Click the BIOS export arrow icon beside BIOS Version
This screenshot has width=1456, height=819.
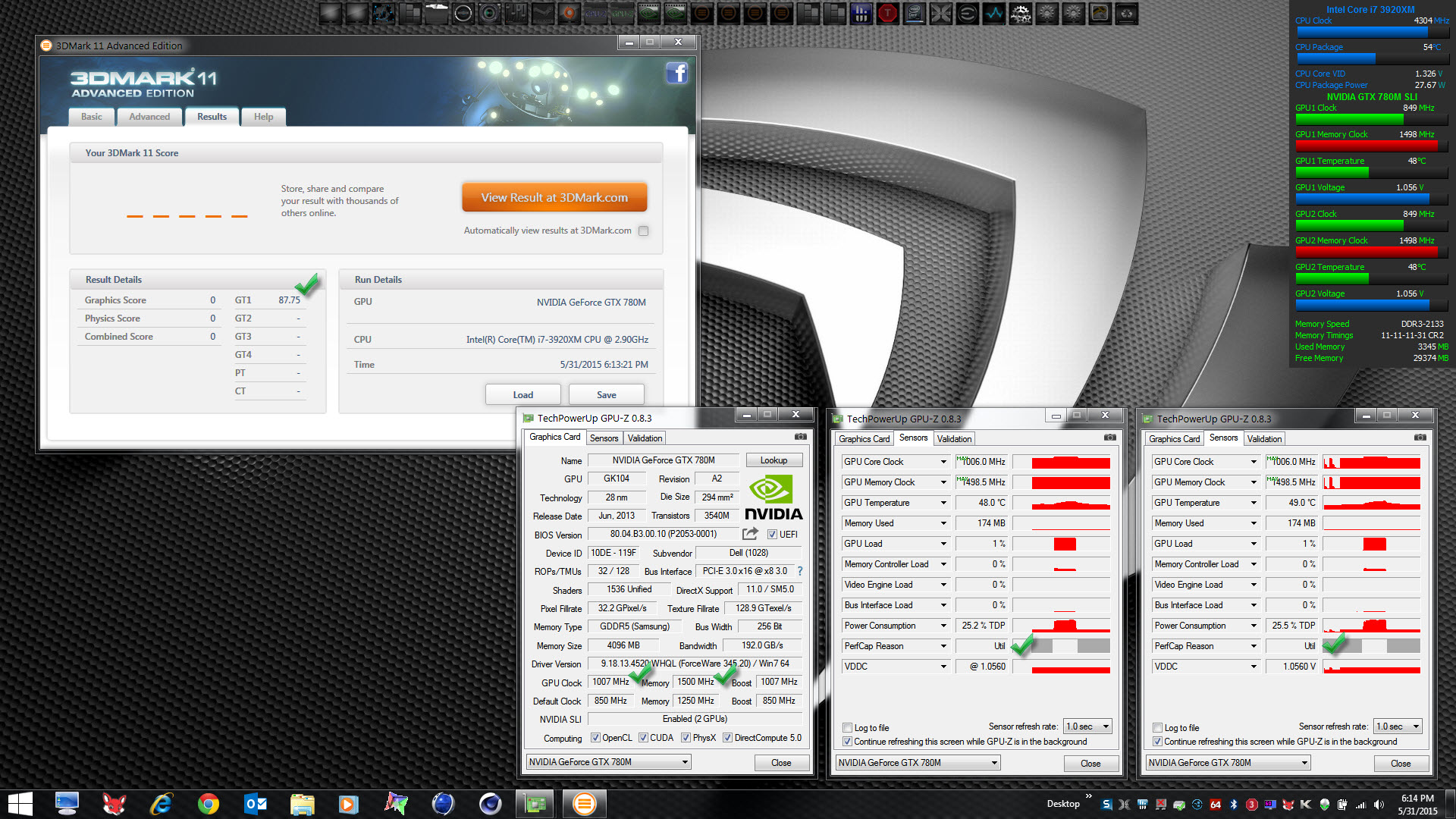click(750, 534)
